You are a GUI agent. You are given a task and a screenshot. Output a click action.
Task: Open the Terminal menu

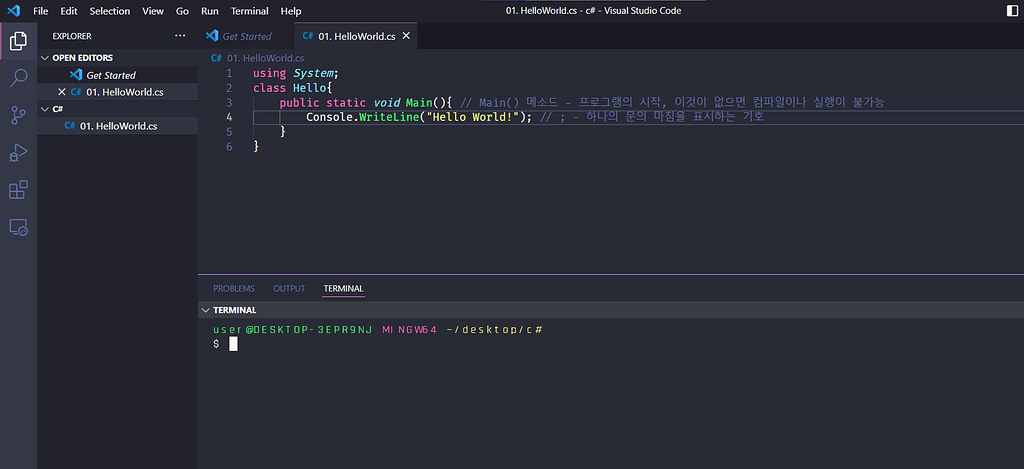(249, 11)
